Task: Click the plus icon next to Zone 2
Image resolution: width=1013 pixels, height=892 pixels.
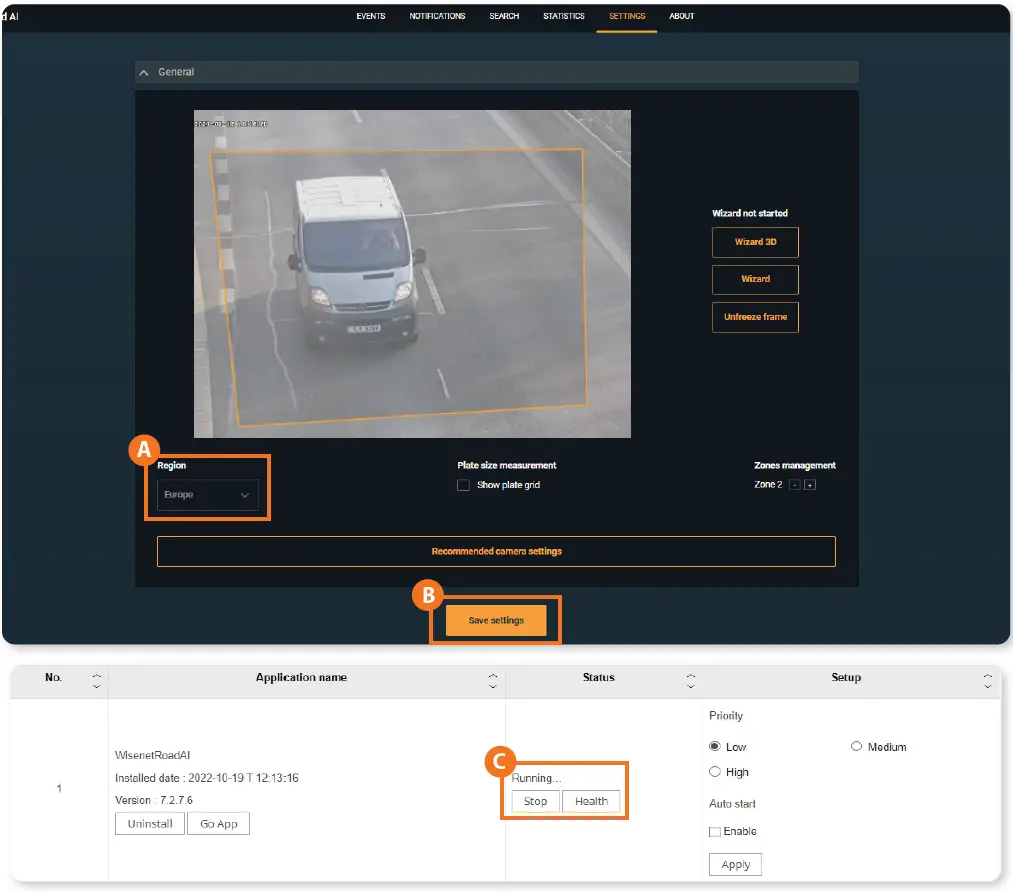Action: (810, 485)
